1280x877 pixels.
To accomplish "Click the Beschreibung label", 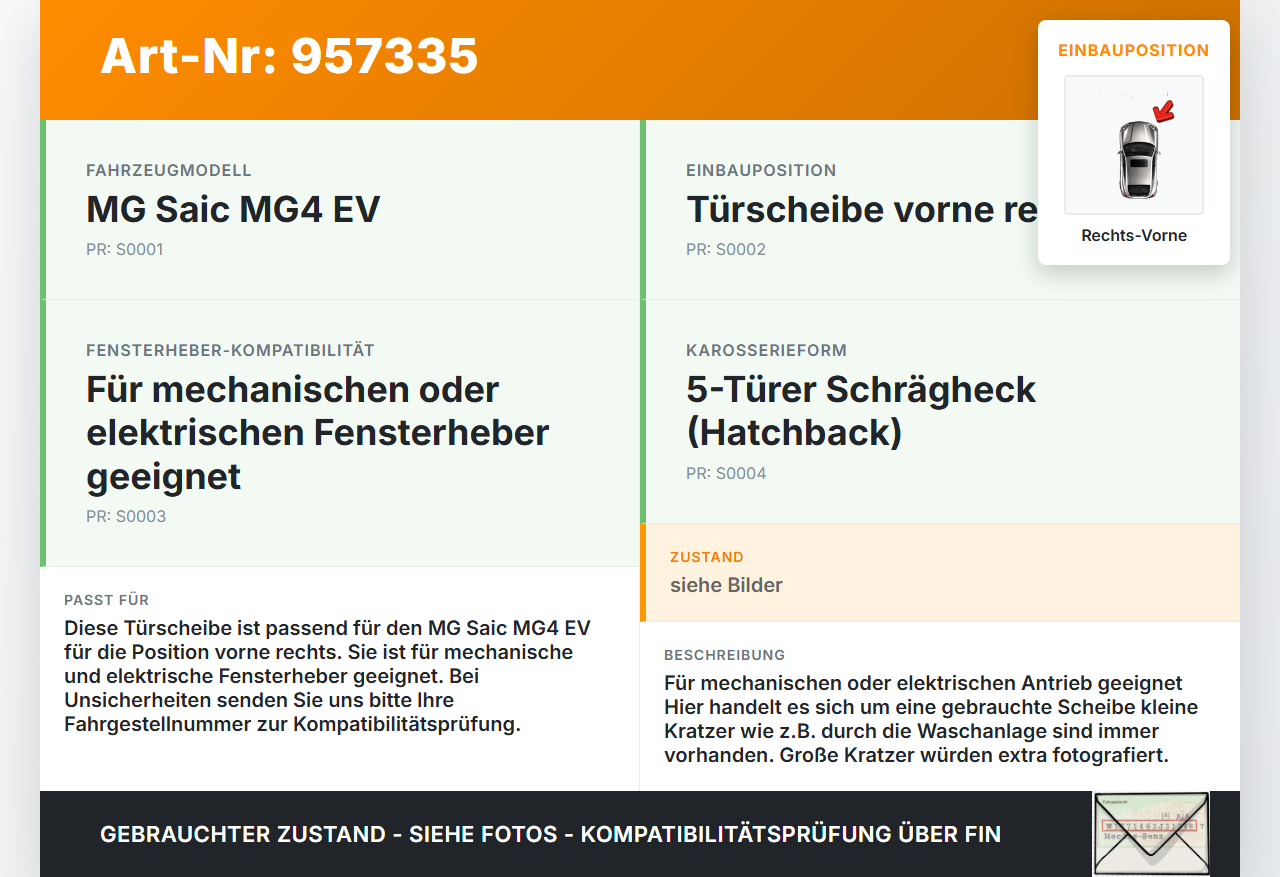I will (725, 655).
